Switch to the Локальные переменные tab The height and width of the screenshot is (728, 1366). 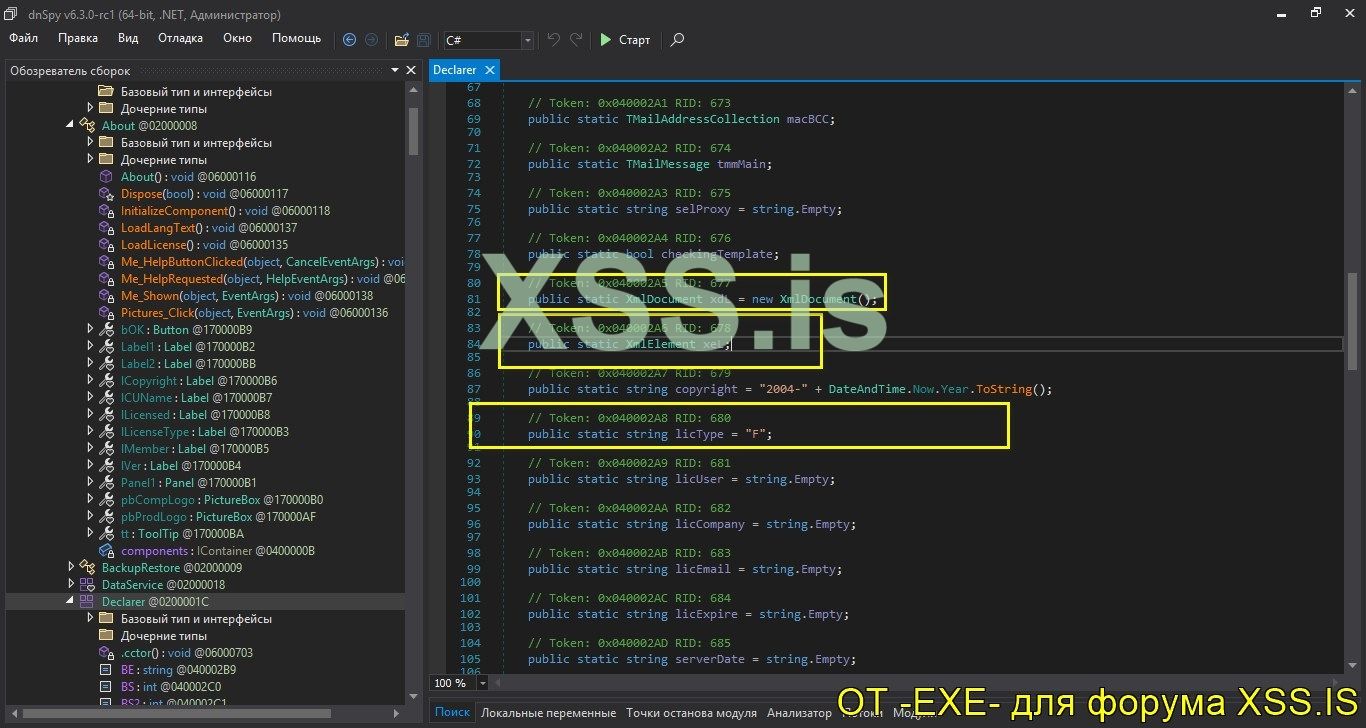[x=548, y=713]
